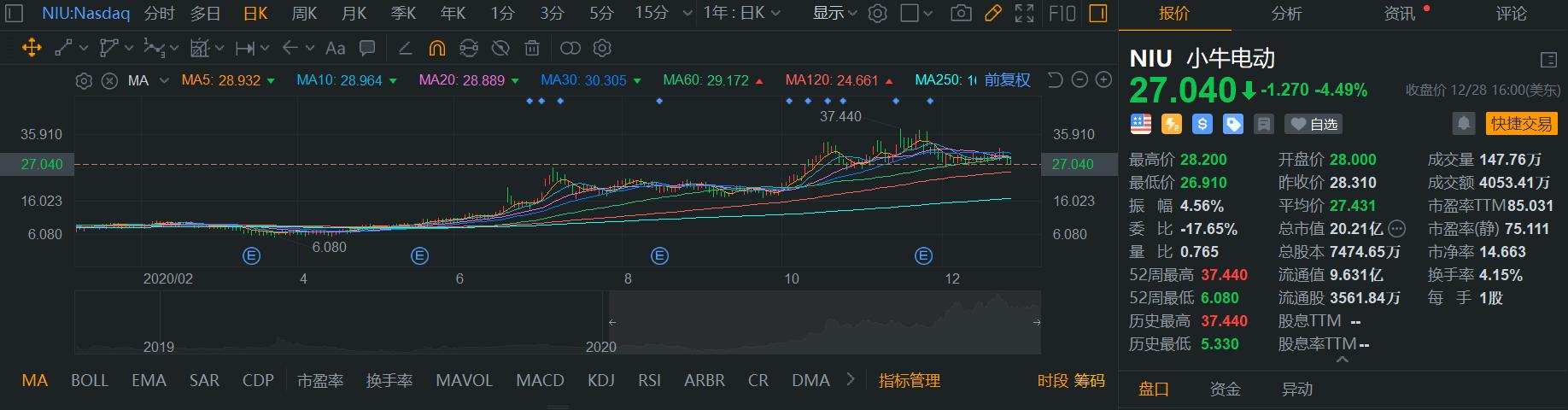Toggle the magnet snap tool

436,48
